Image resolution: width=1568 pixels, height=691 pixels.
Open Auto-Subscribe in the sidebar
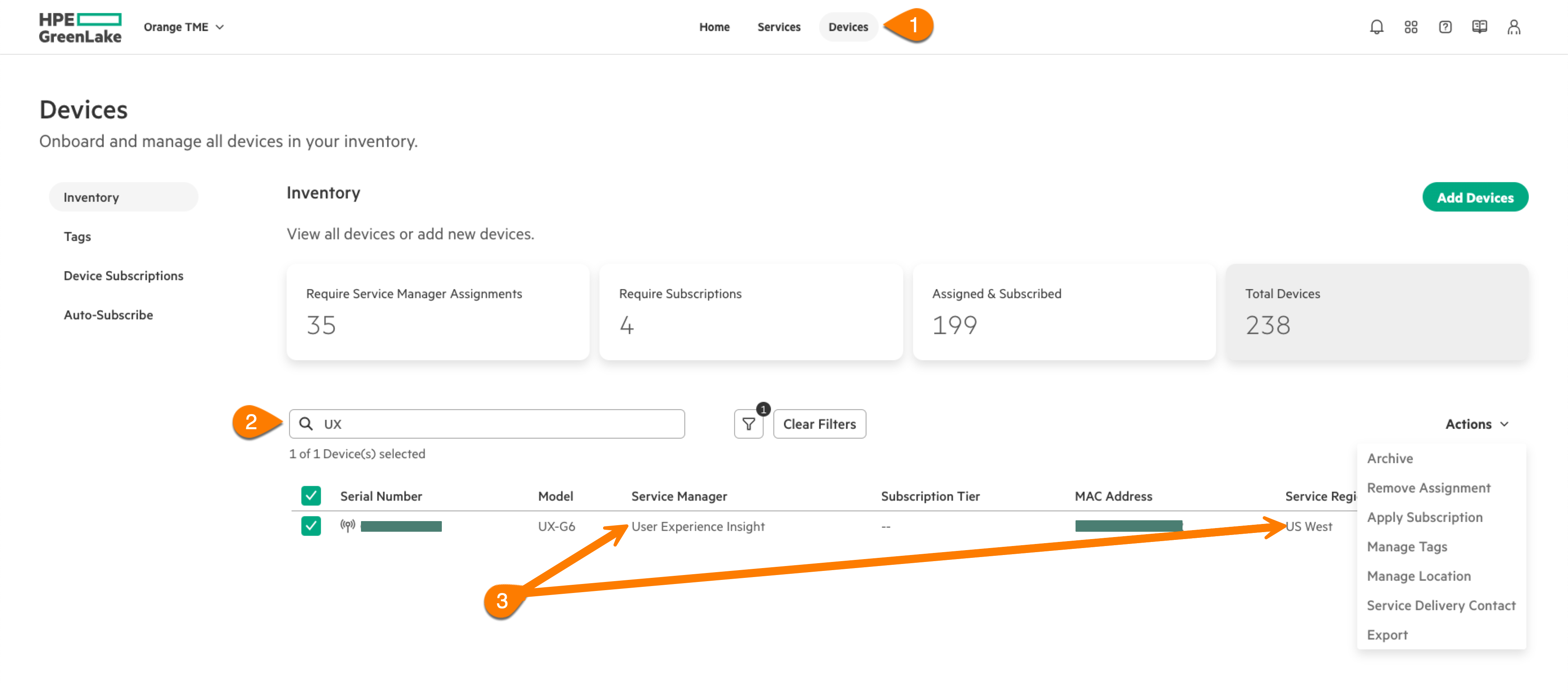pyautogui.click(x=108, y=315)
